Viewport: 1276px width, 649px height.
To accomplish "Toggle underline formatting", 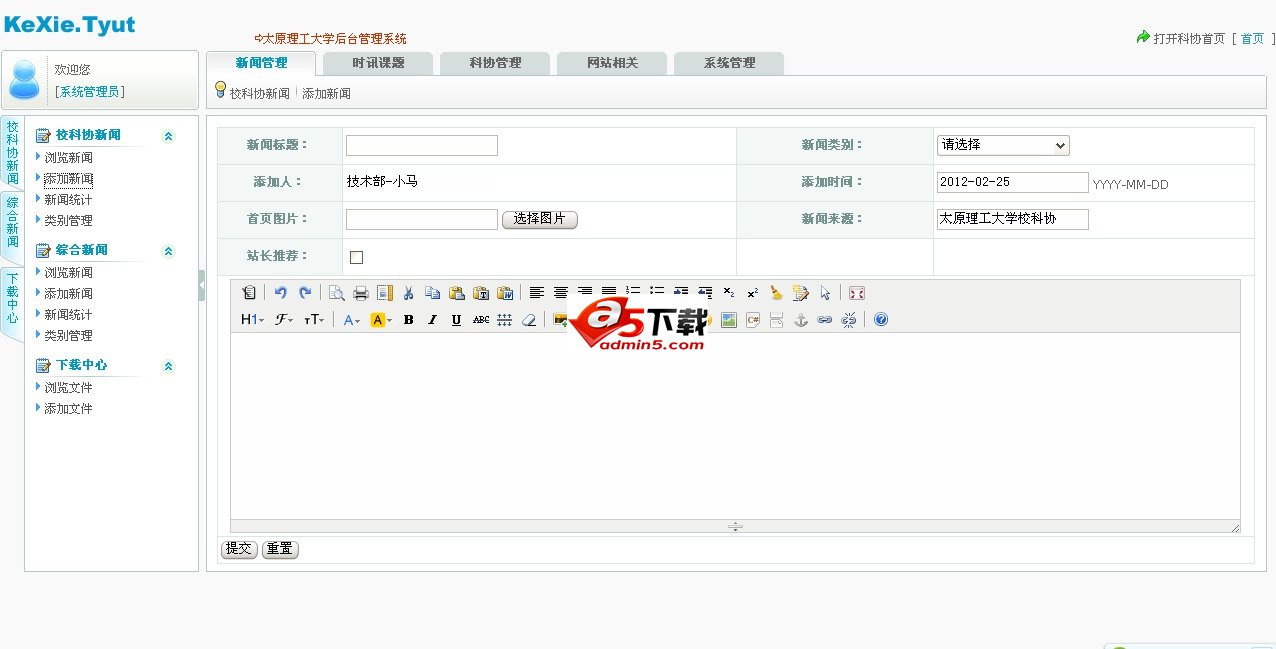I will coord(456,320).
